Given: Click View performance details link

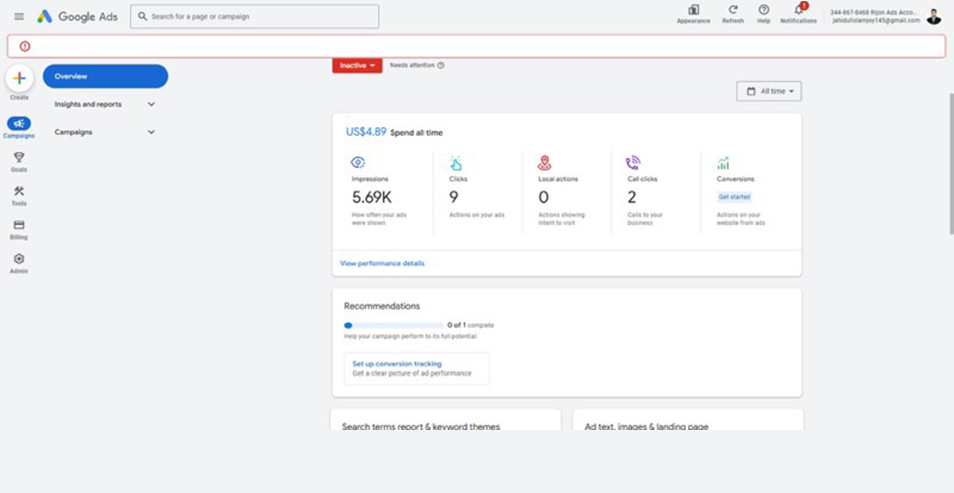Looking at the screenshot, I should point(382,264).
